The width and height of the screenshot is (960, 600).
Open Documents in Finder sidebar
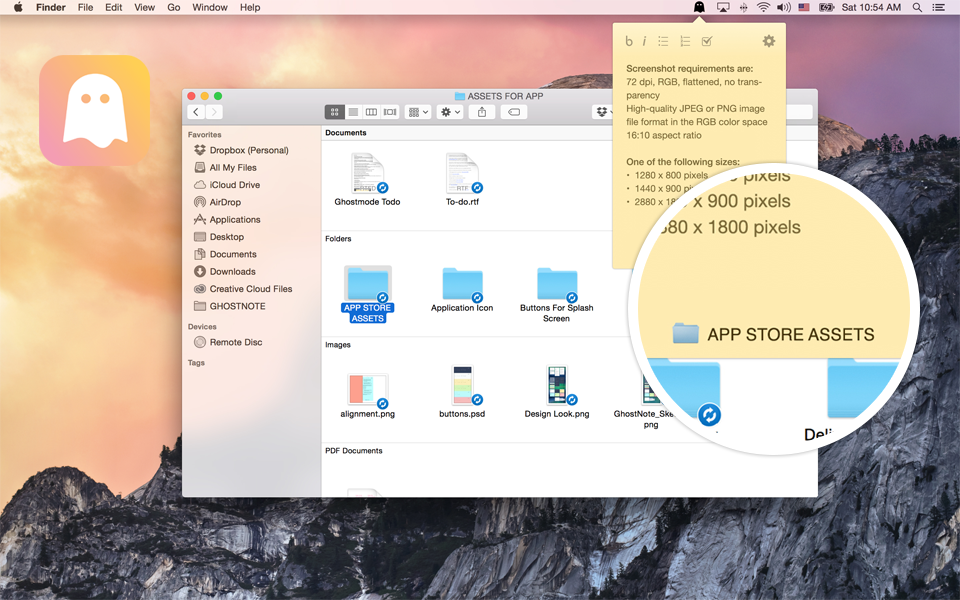click(x=233, y=254)
